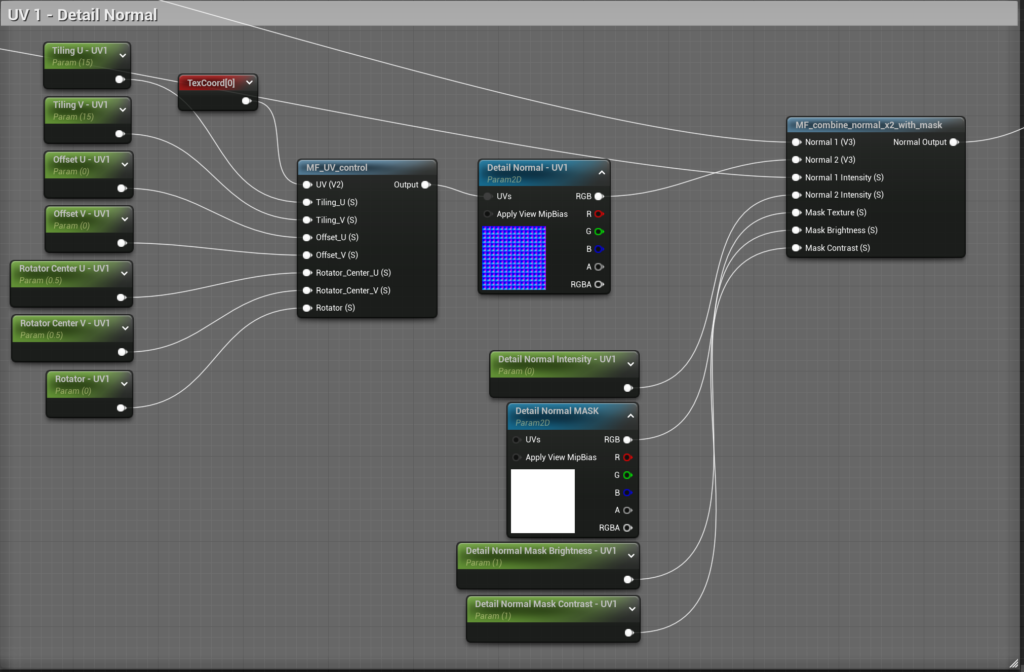Expand the TexCoord[0] node chevron
This screenshot has width=1024, height=672.
click(x=249, y=83)
